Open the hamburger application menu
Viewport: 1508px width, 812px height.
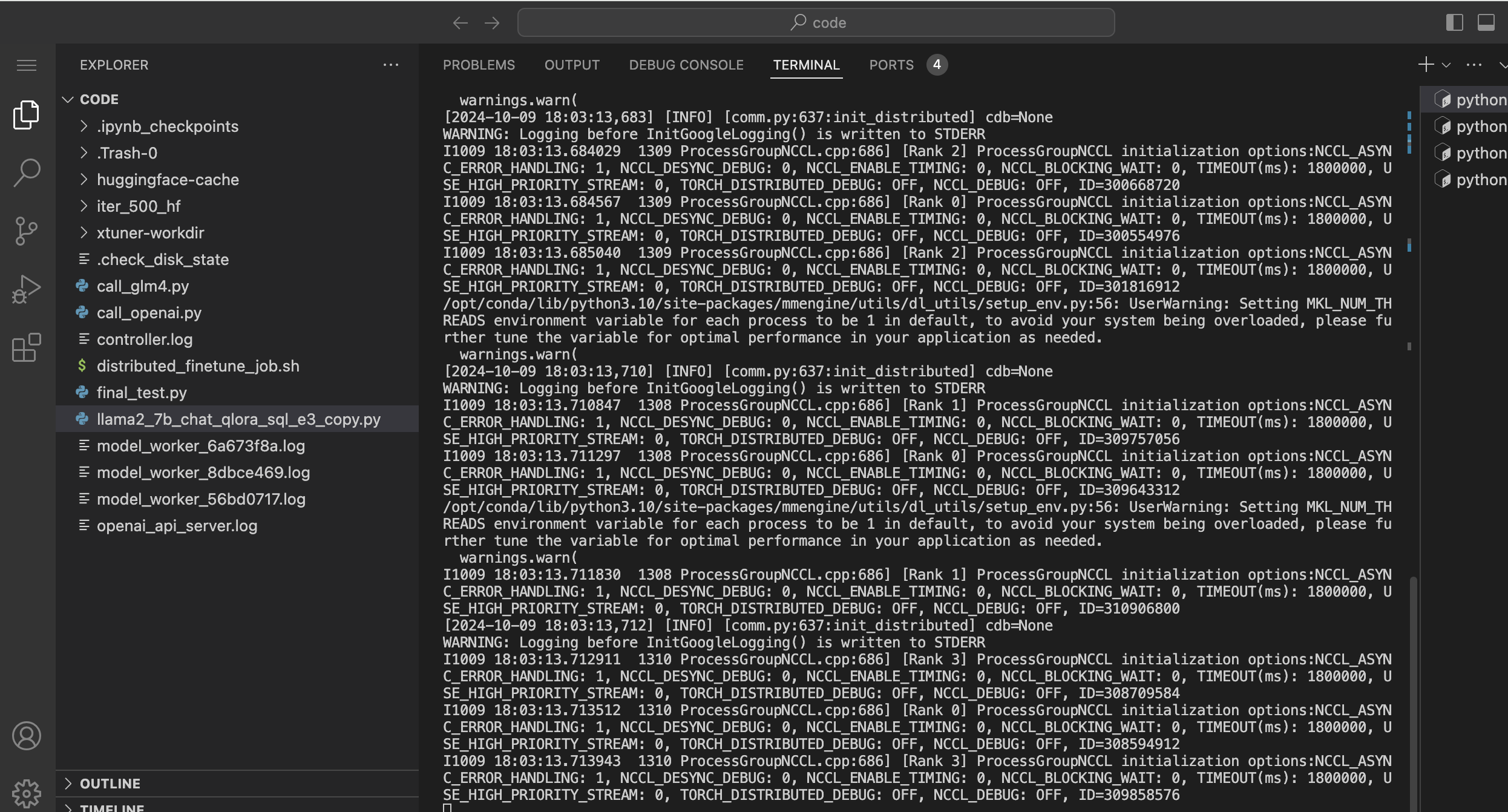click(x=27, y=65)
